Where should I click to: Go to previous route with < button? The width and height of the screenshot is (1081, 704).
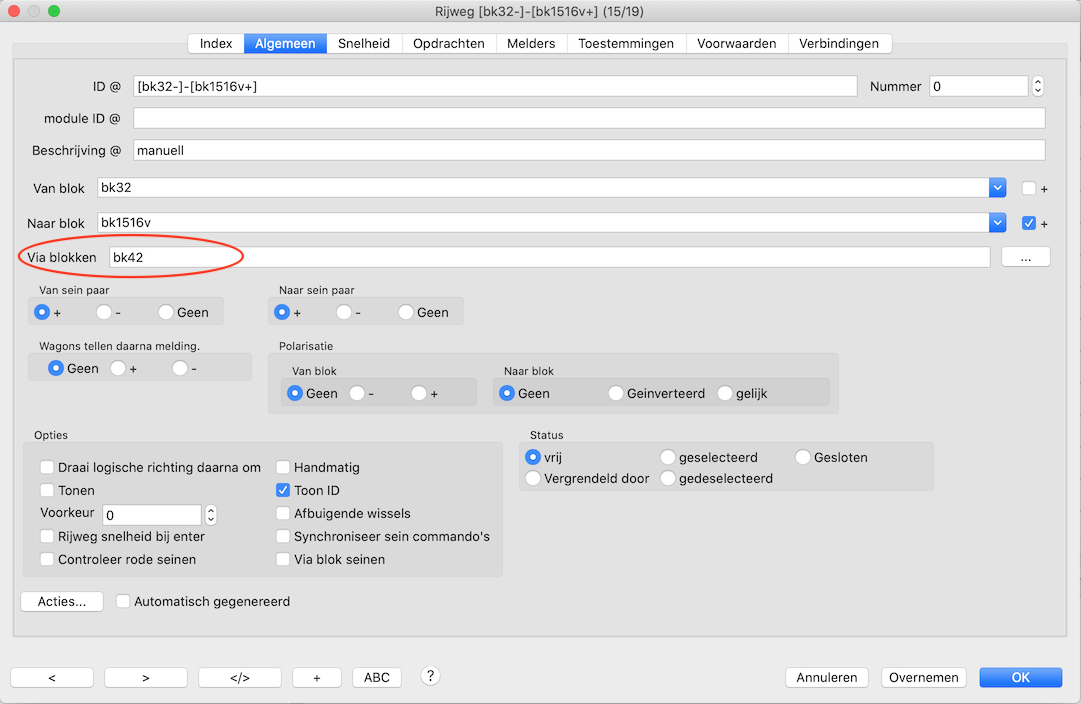pyautogui.click(x=52, y=677)
